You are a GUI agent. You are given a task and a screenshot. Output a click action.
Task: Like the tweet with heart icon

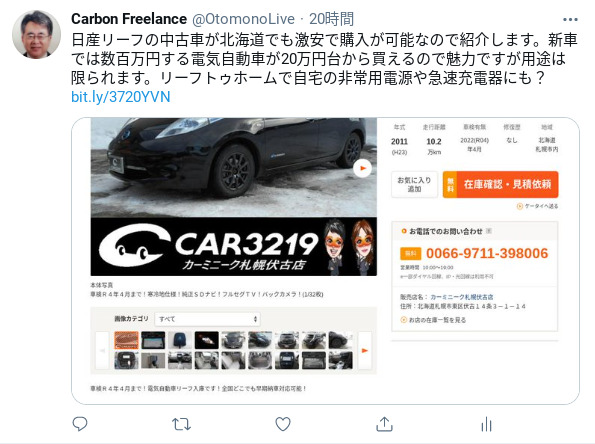pyautogui.click(x=283, y=424)
